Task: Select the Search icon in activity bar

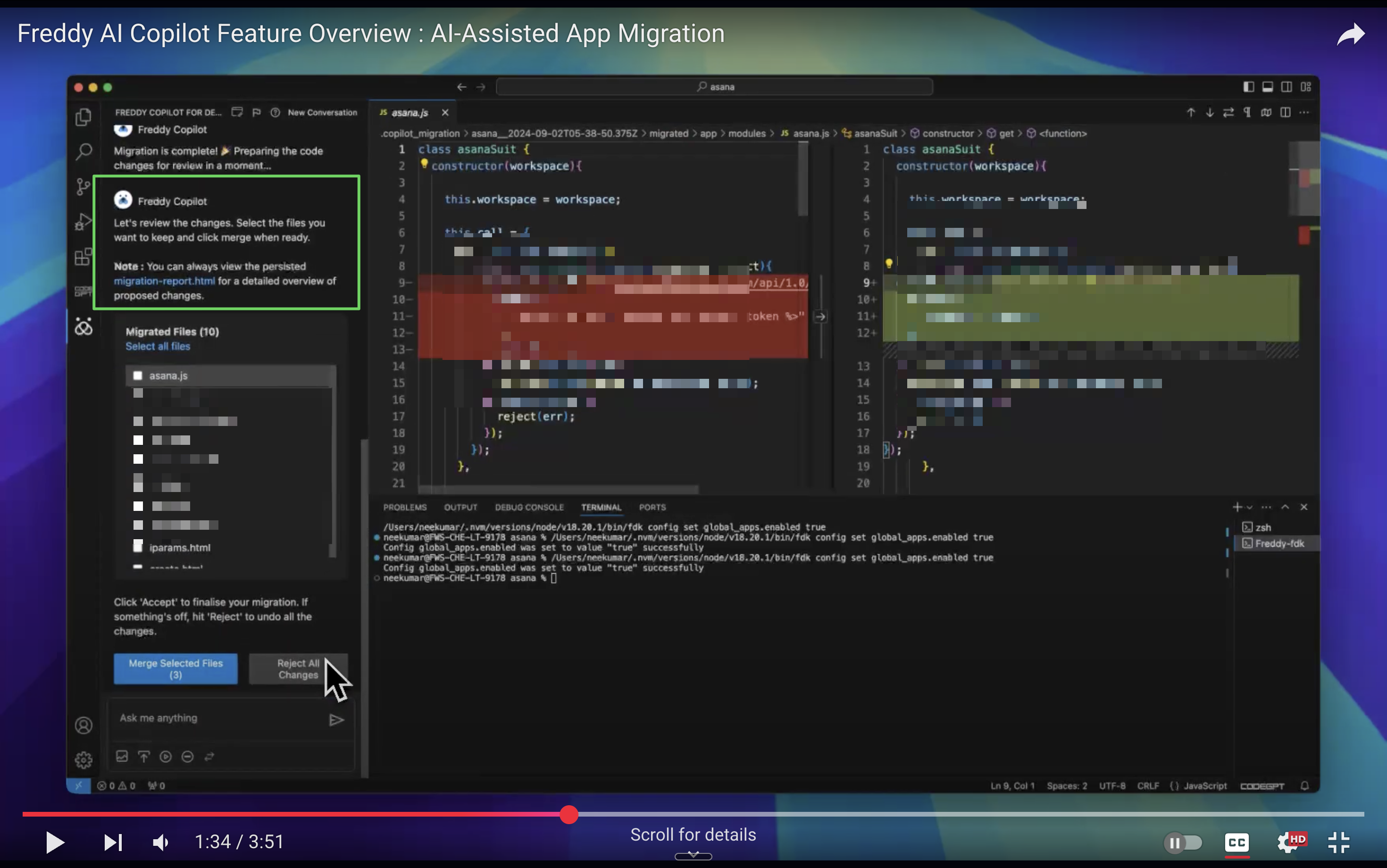Action: (x=84, y=151)
